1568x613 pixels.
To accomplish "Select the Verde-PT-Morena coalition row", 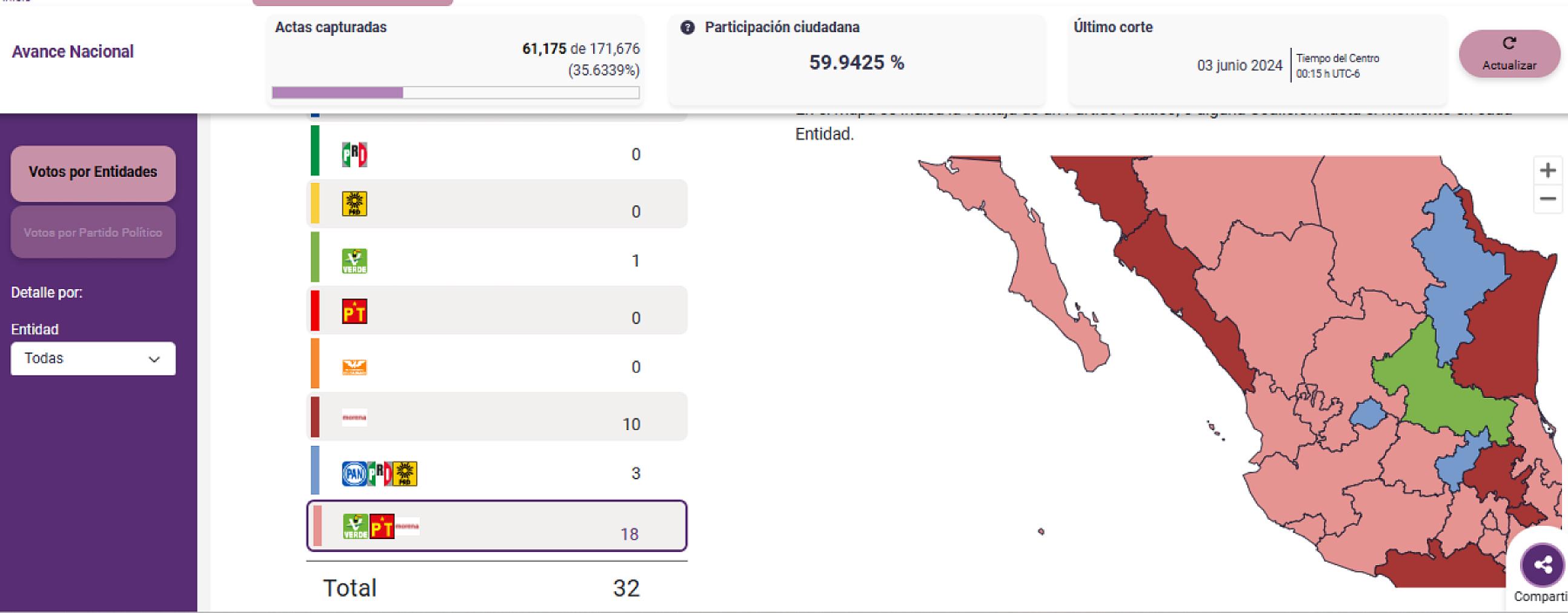I will tap(497, 526).
